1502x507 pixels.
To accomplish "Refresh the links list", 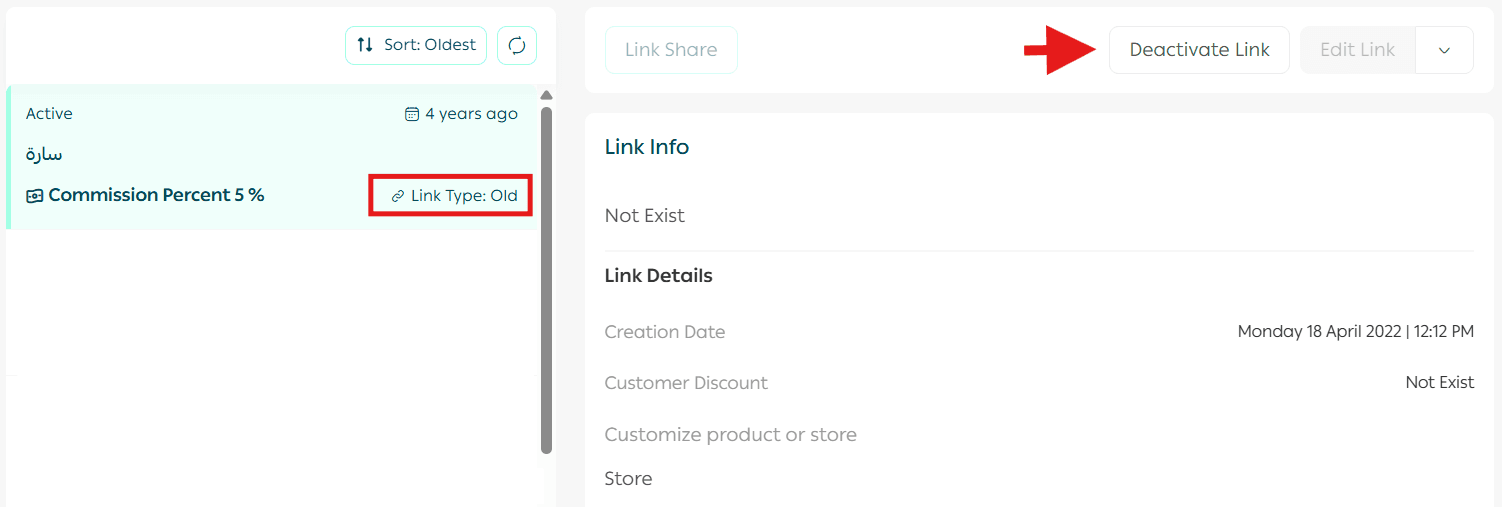I will (x=517, y=46).
